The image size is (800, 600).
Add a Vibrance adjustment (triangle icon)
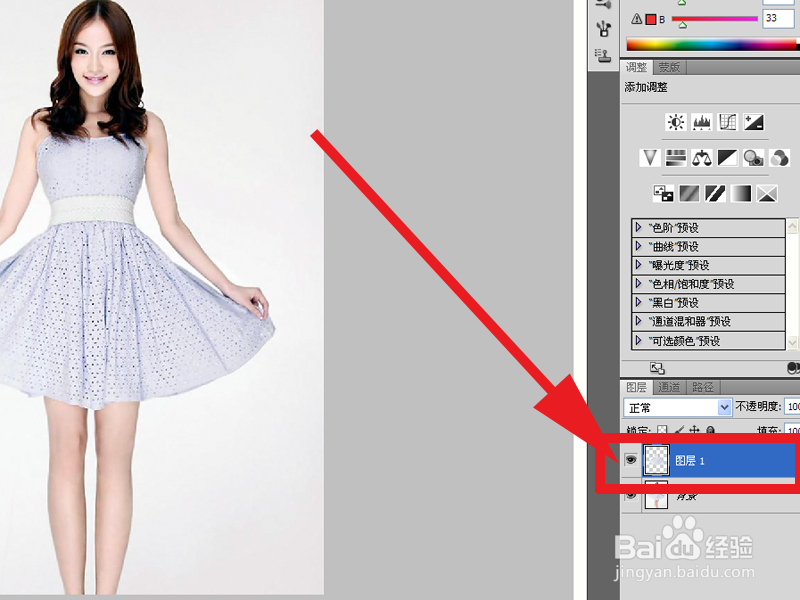coord(650,158)
